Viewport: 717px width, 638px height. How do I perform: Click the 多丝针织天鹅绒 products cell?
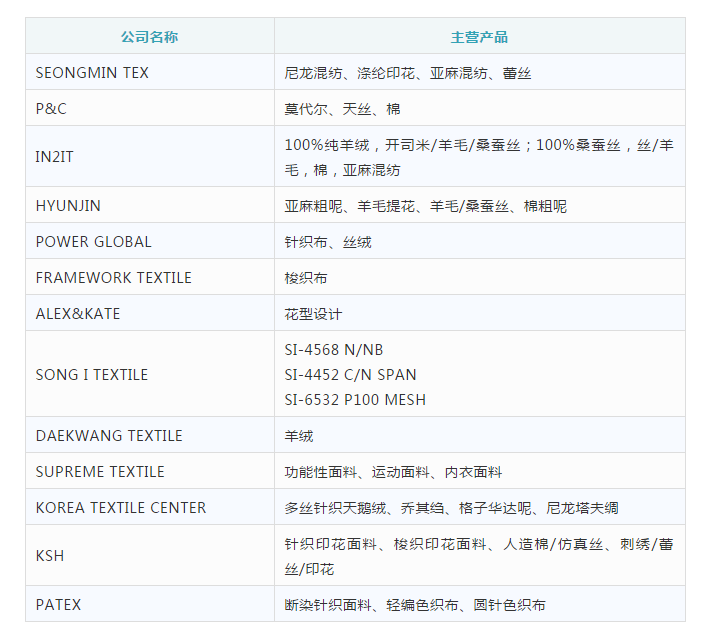click(479, 507)
